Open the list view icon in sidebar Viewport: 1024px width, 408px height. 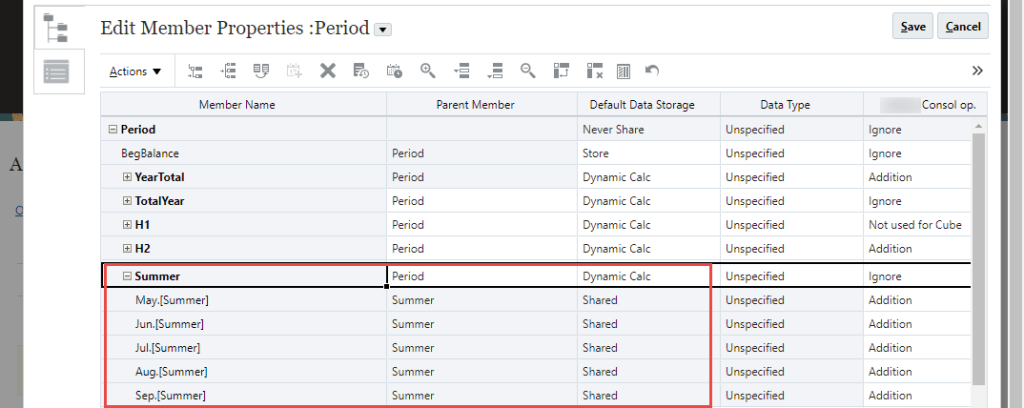pyautogui.click(x=56, y=72)
